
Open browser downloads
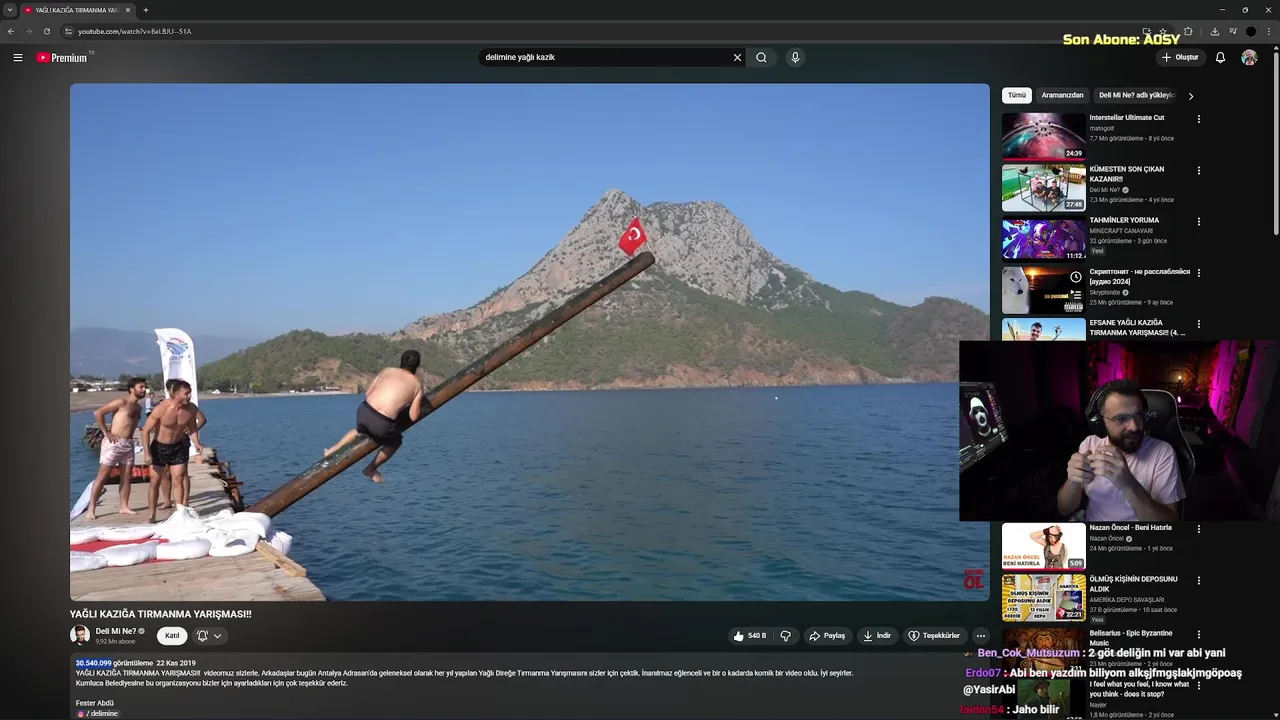pyautogui.click(x=1215, y=31)
